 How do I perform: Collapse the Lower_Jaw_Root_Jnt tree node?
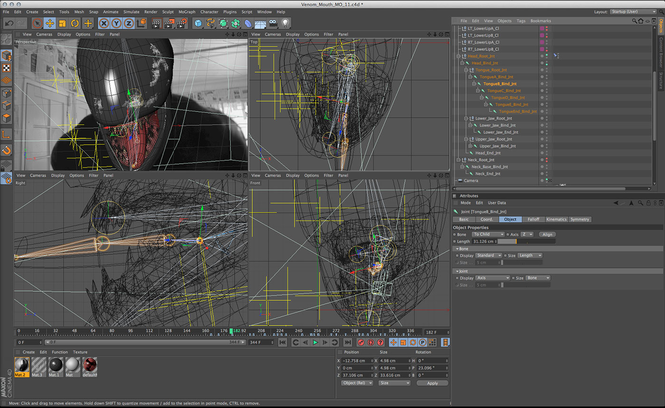[466, 118]
